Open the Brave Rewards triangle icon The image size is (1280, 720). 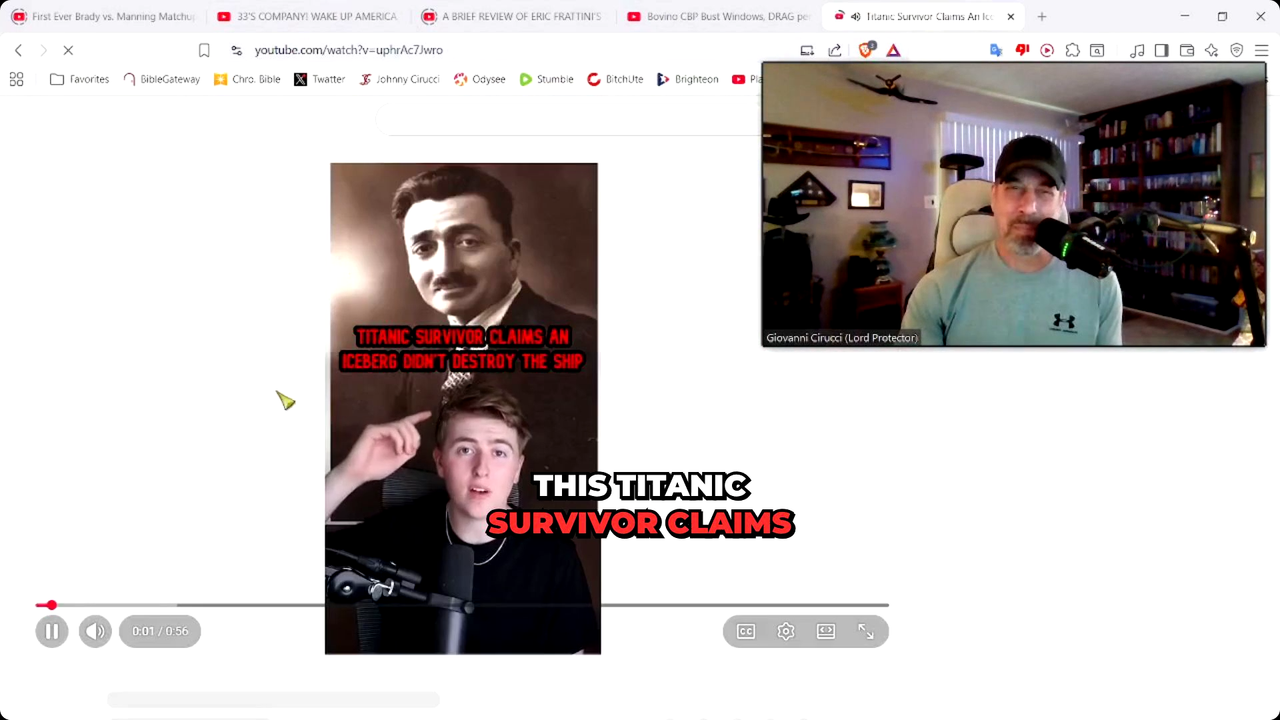[893, 50]
